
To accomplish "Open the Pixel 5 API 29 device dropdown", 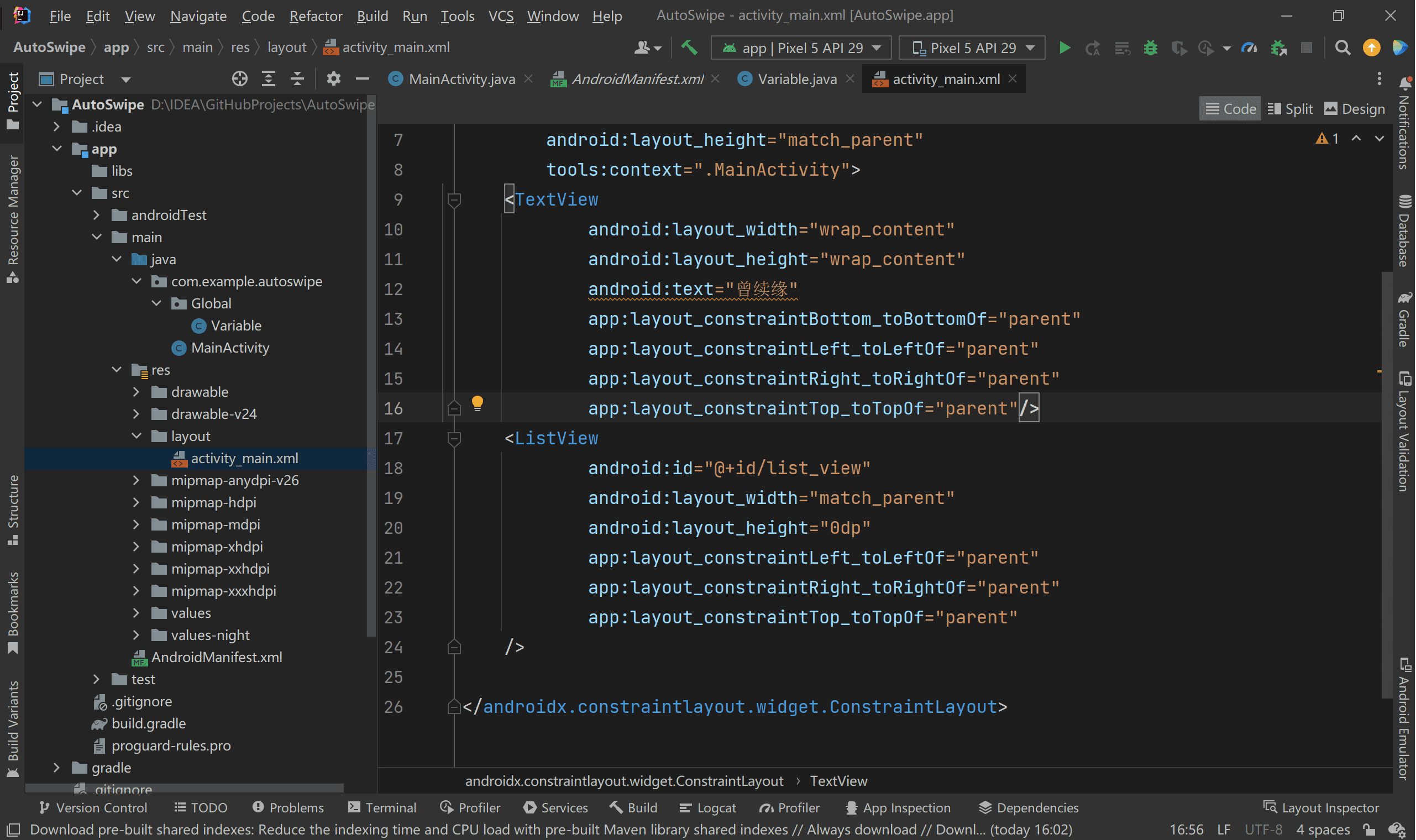I will point(972,48).
